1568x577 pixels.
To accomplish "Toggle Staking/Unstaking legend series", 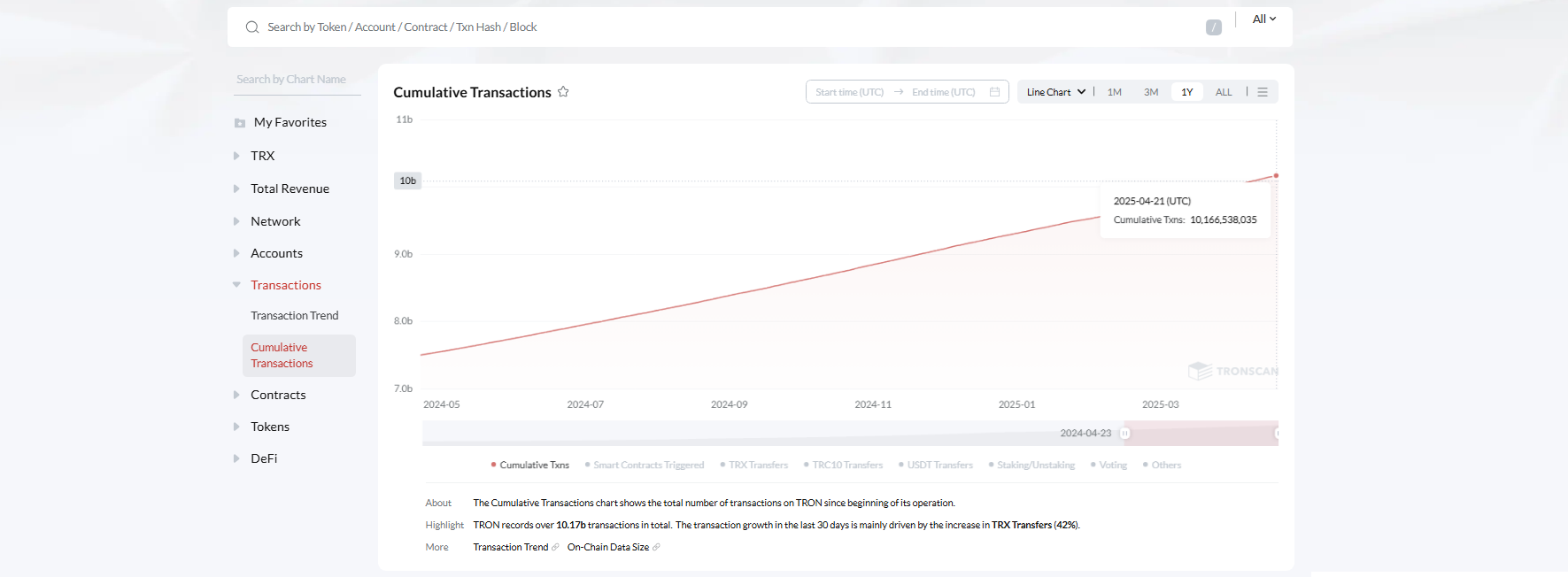I will [1032, 465].
